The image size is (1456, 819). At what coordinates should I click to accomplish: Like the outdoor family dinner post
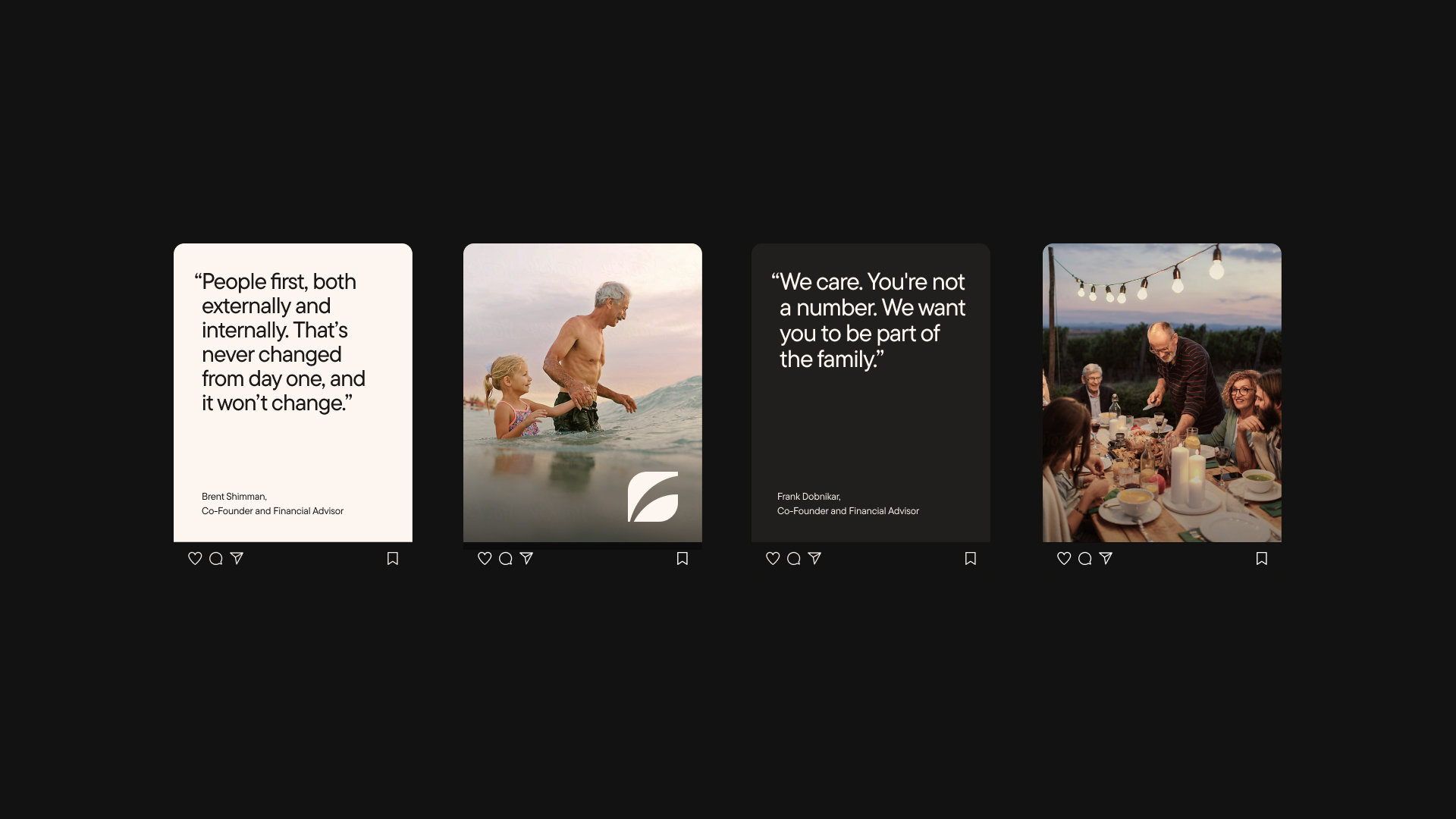1064,558
